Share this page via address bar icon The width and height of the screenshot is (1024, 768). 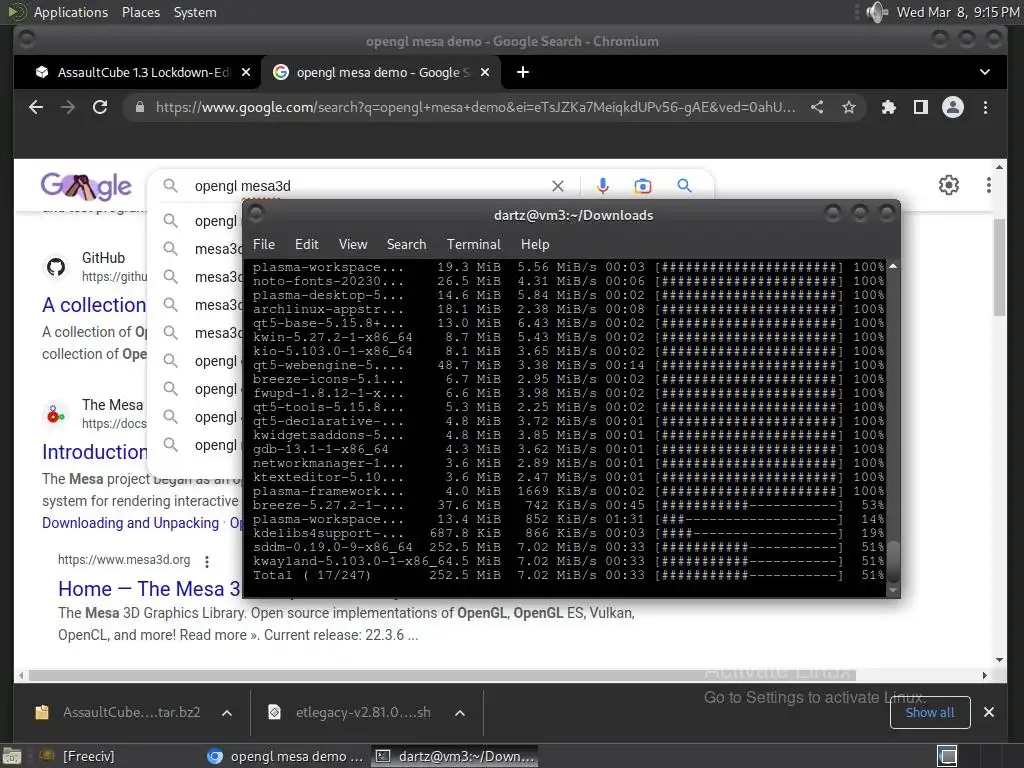[817, 107]
